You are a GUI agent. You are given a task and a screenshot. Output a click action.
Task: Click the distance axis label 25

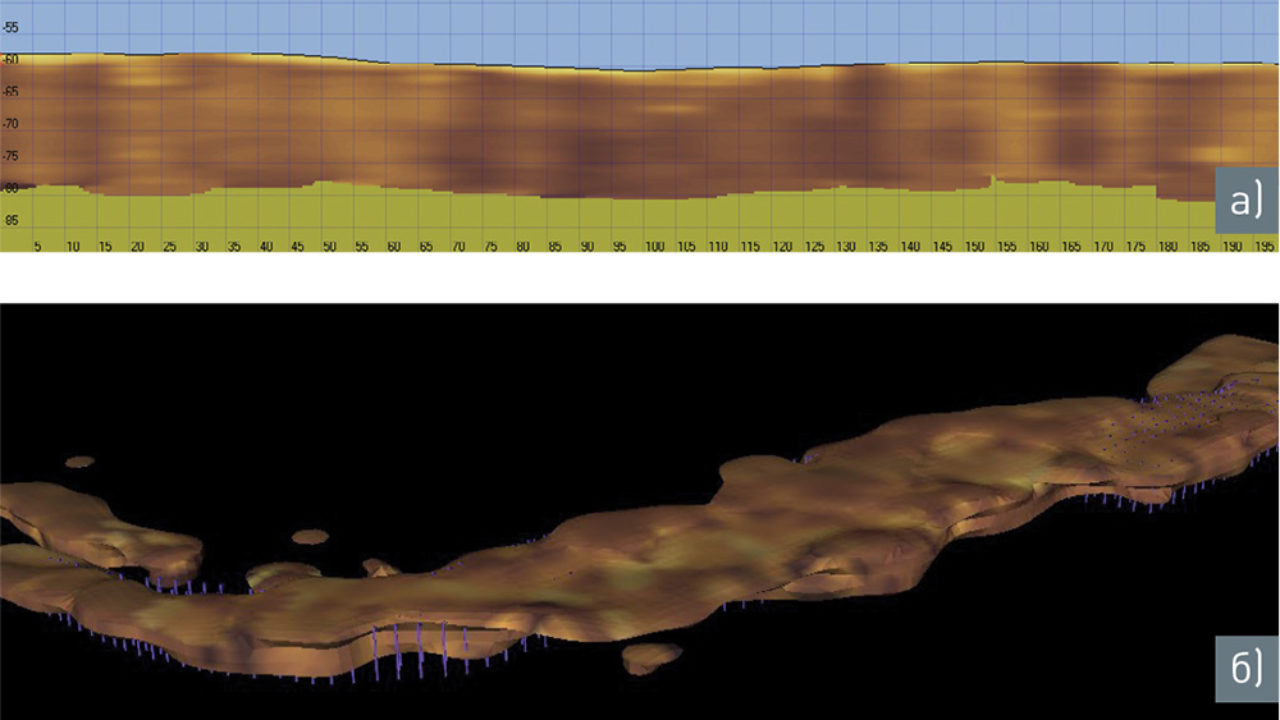point(169,246)
